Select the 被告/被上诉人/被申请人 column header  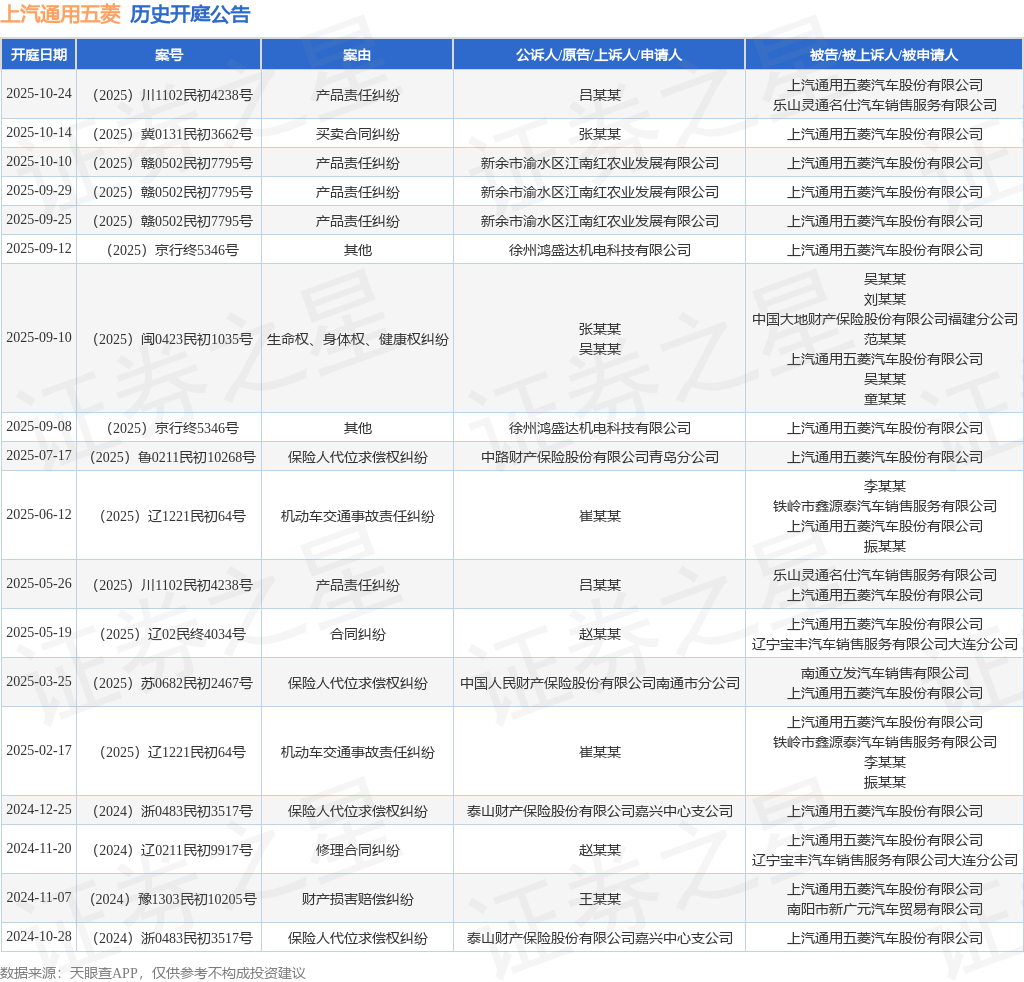pos(884,55)
